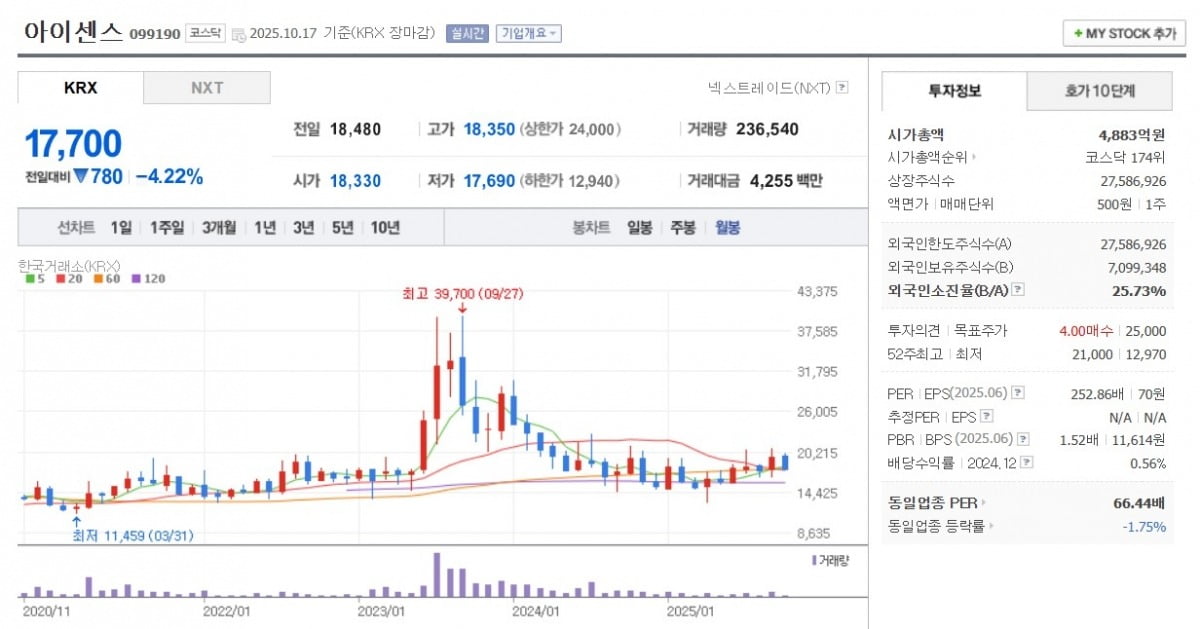The width and height of the screenshot is (1200, 629).
Task: Click the help icon next to PER | EPS(2025.06)
Action: [x=1017, y=393]
